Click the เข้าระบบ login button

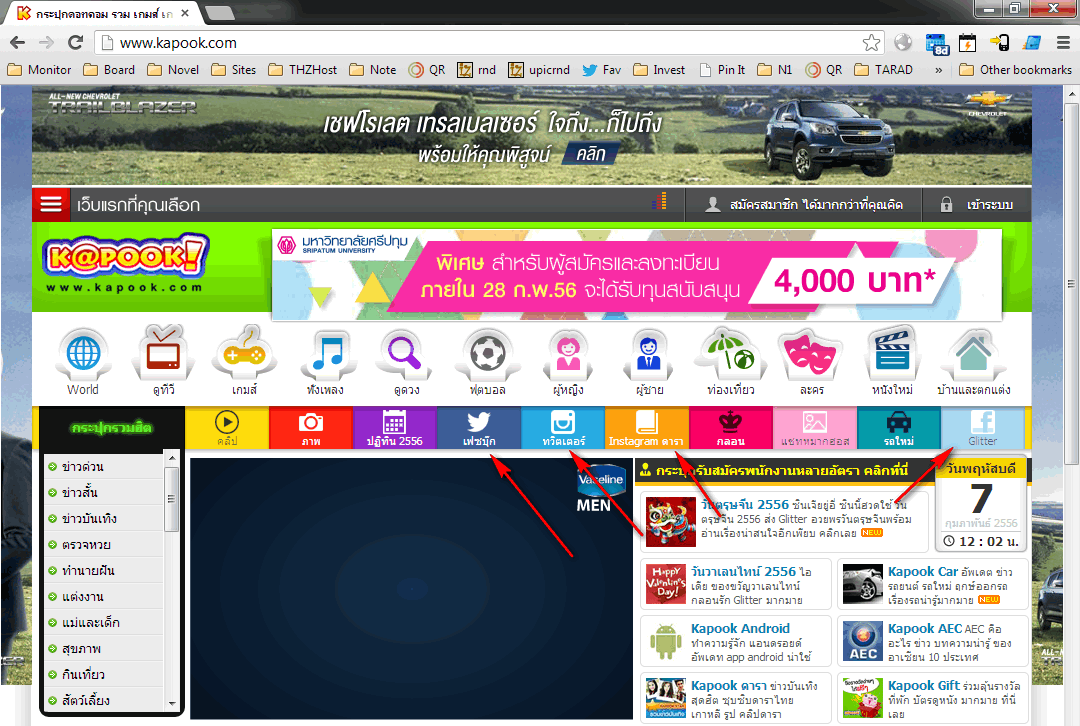[977, 205]
